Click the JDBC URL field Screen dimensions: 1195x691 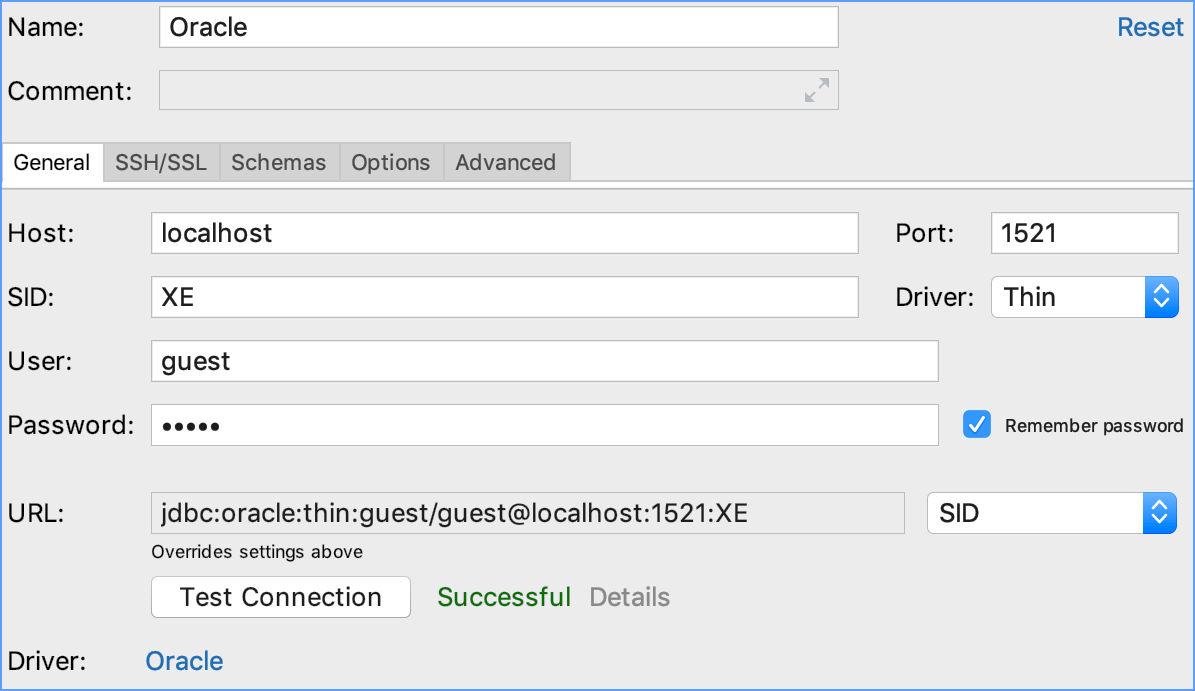[527, 513]
